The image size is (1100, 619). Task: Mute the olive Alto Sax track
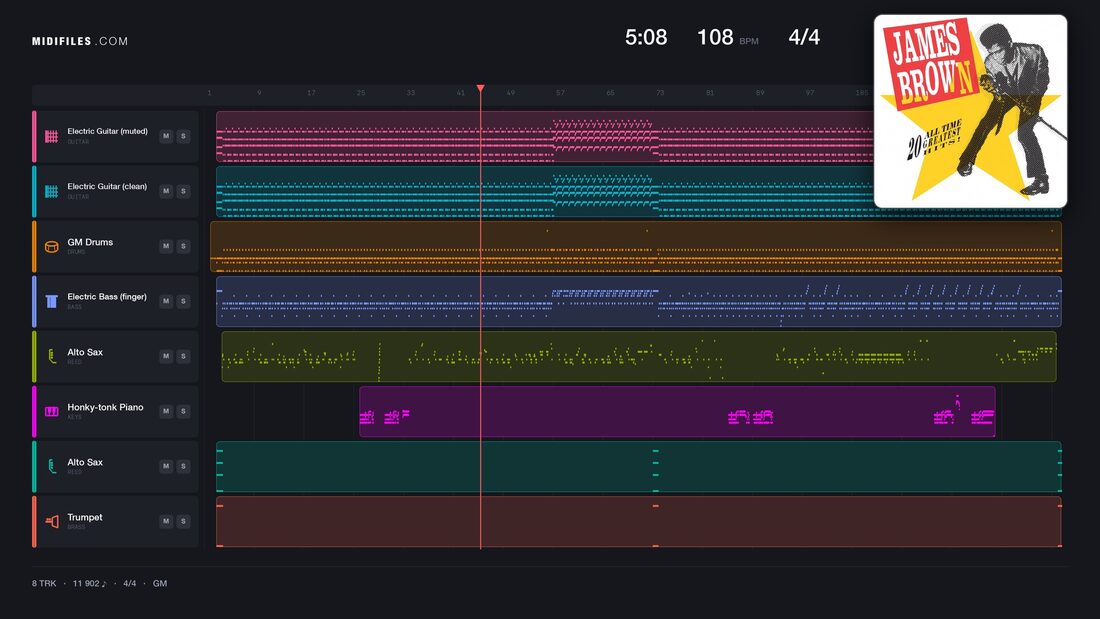[166, 357]
